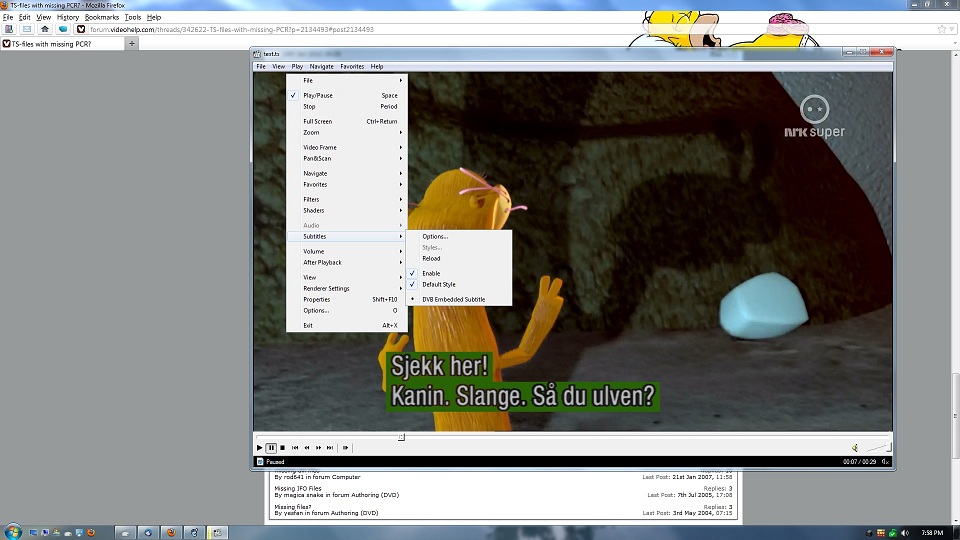960x540 pixels.
Task: Open the player's Favorites menu bar item
Action: click(x=352, y=67)
